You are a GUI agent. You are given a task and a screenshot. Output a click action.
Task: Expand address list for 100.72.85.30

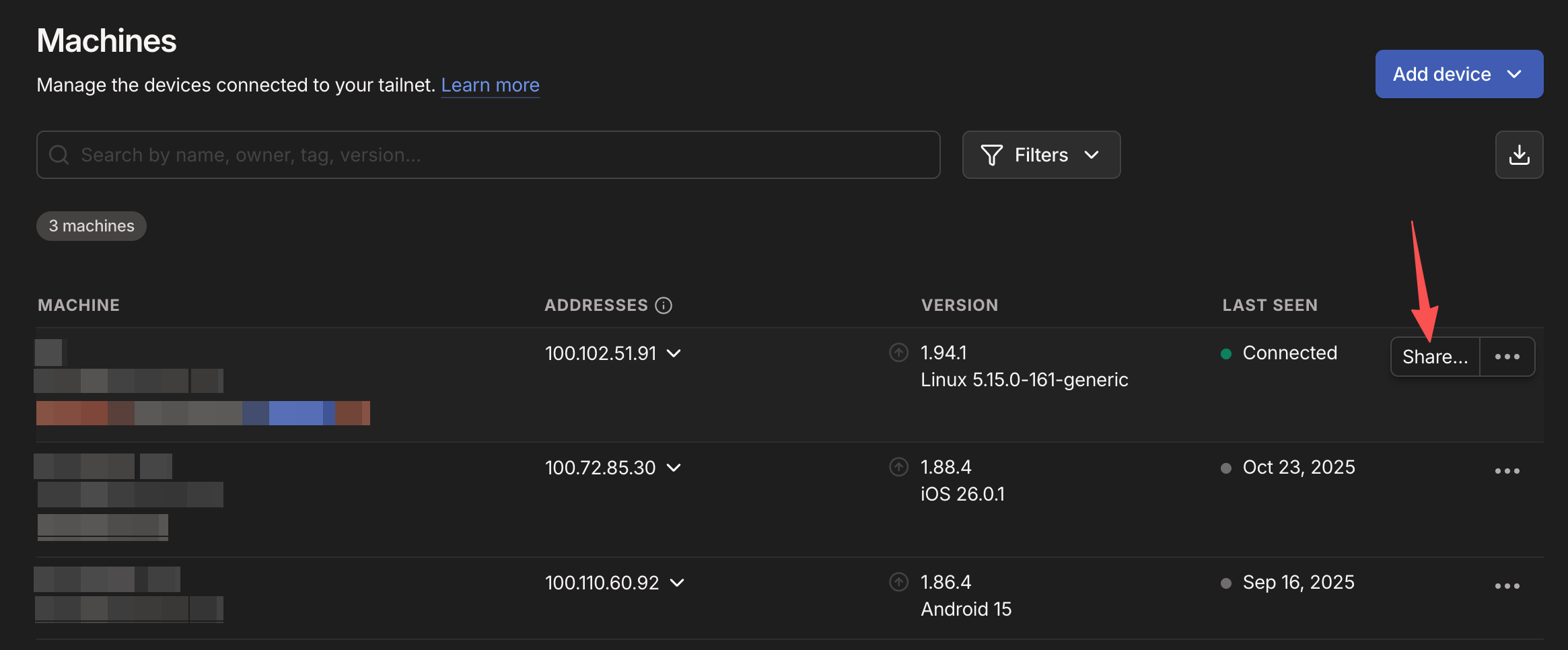(674, 468)
